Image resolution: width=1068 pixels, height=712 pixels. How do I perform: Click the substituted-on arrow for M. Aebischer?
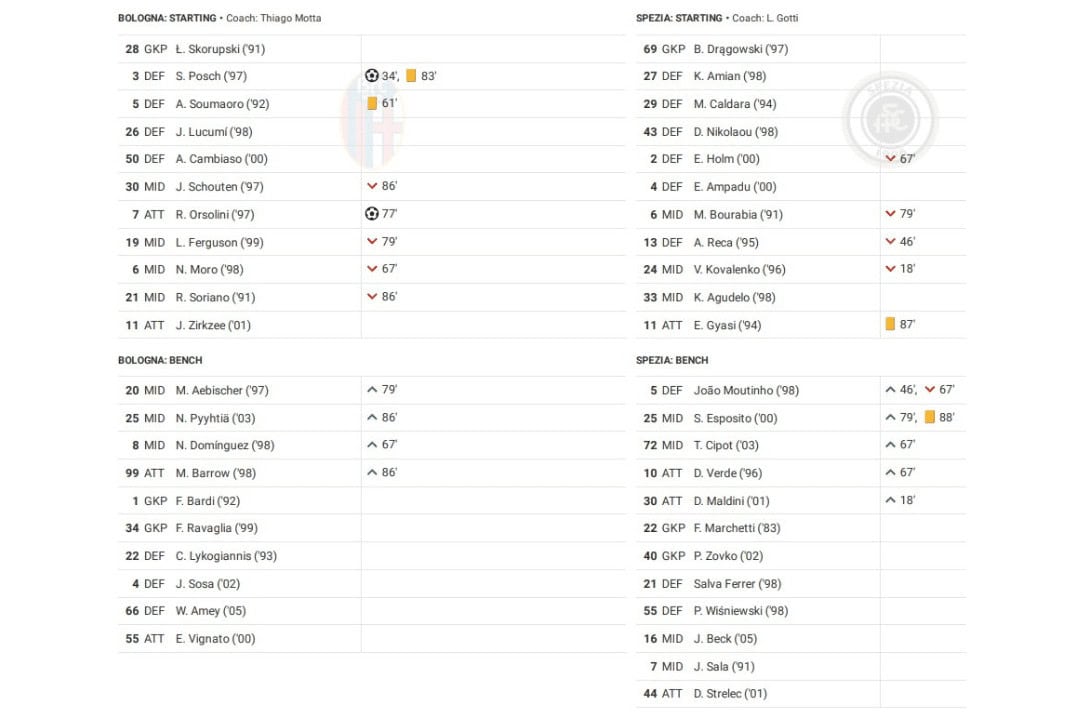click(x=372, y=390)
